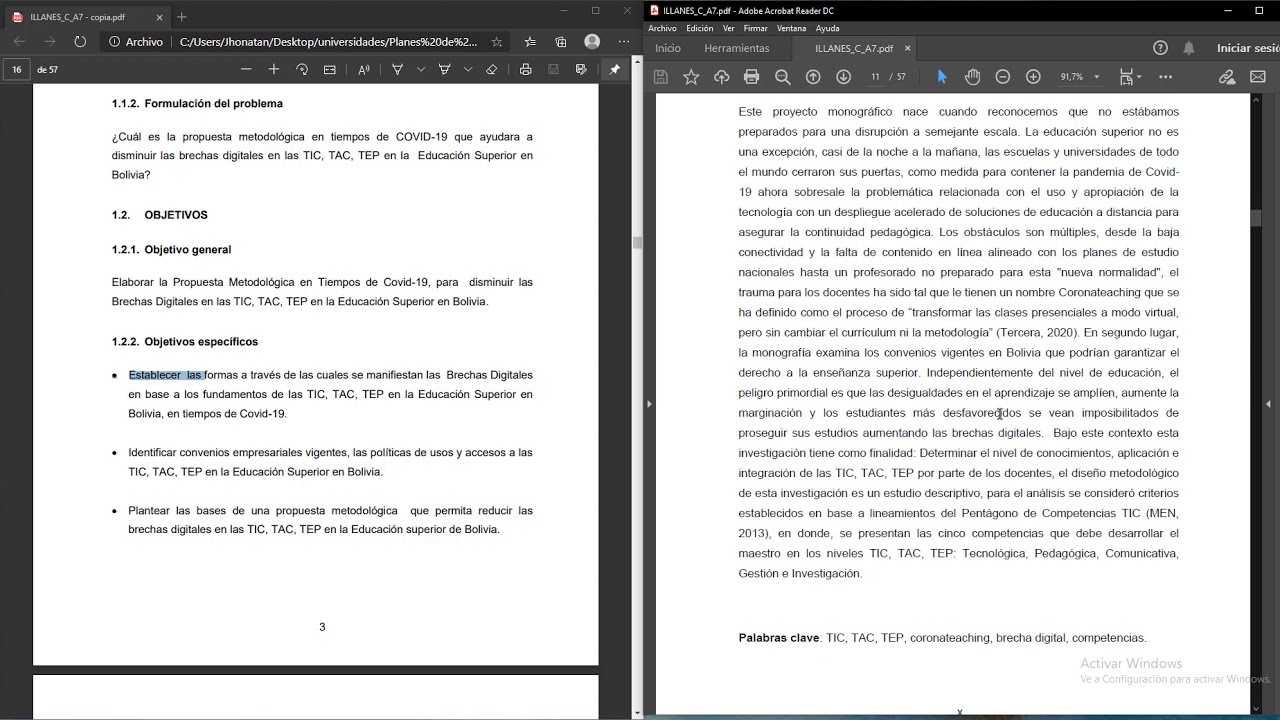Click the Edge PDF vertical scrollbar thumb
The width and height of the screenshot is (1280, 720).
tap(636, 243)
